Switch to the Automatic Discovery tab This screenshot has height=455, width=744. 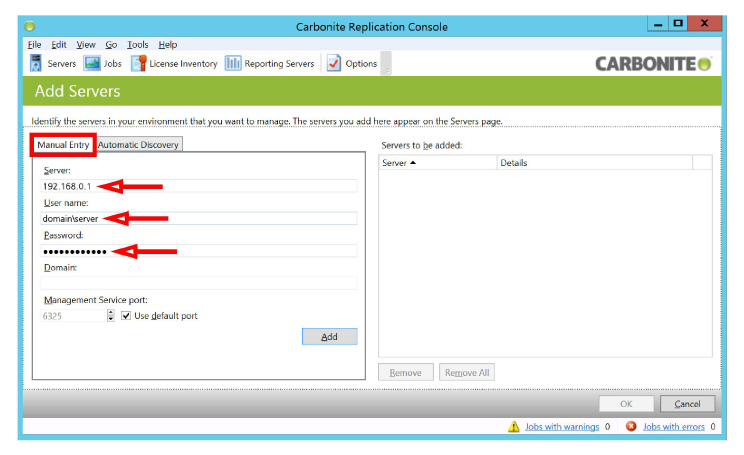tap(138, 145)
